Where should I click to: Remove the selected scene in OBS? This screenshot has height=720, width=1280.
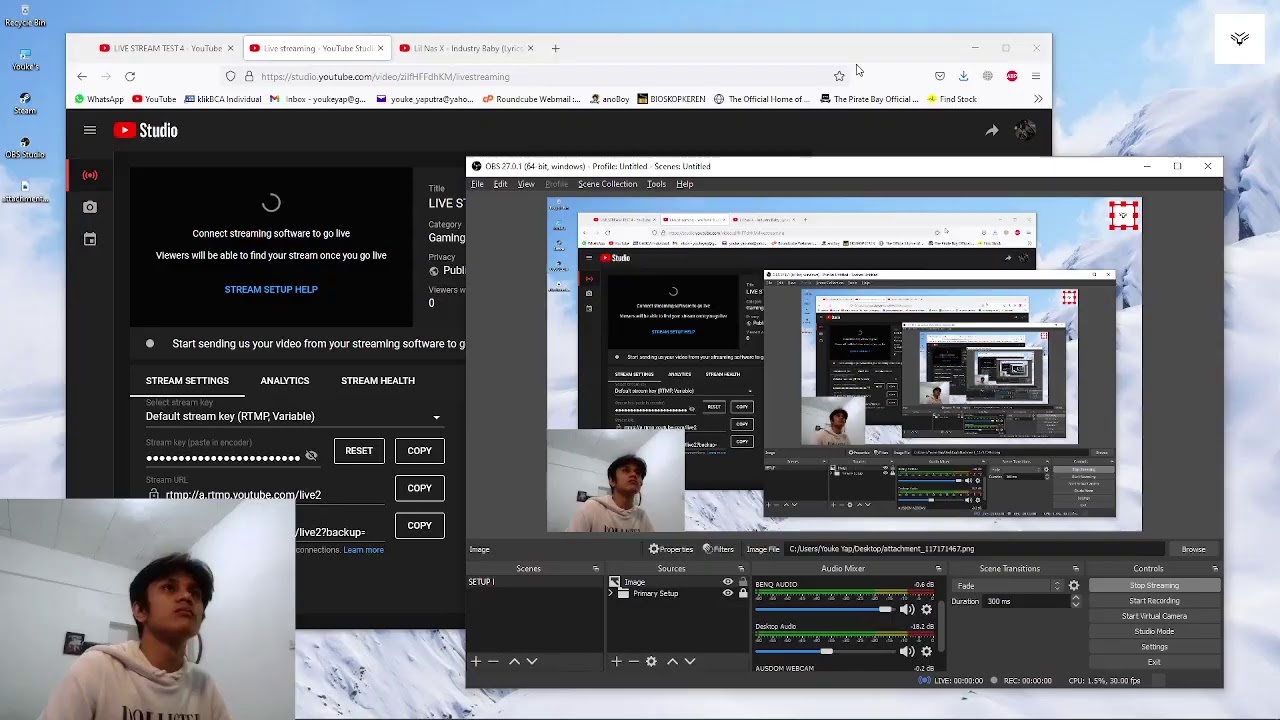[x=493, y=661]
